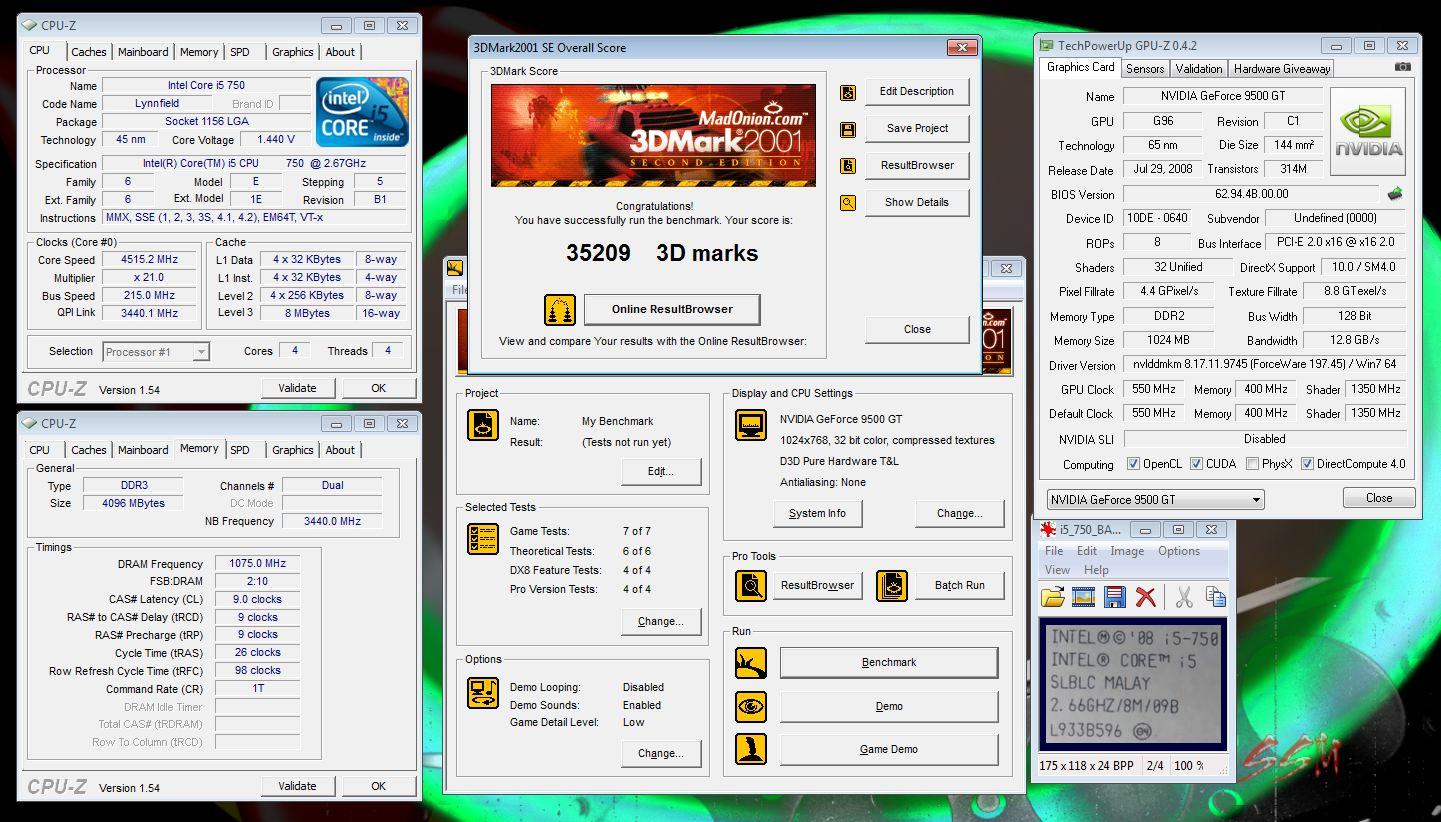Click the Batch Run icon in Pro Tools
The image size is (1441, 822).
pyautogui.click(x=892, y=586)
